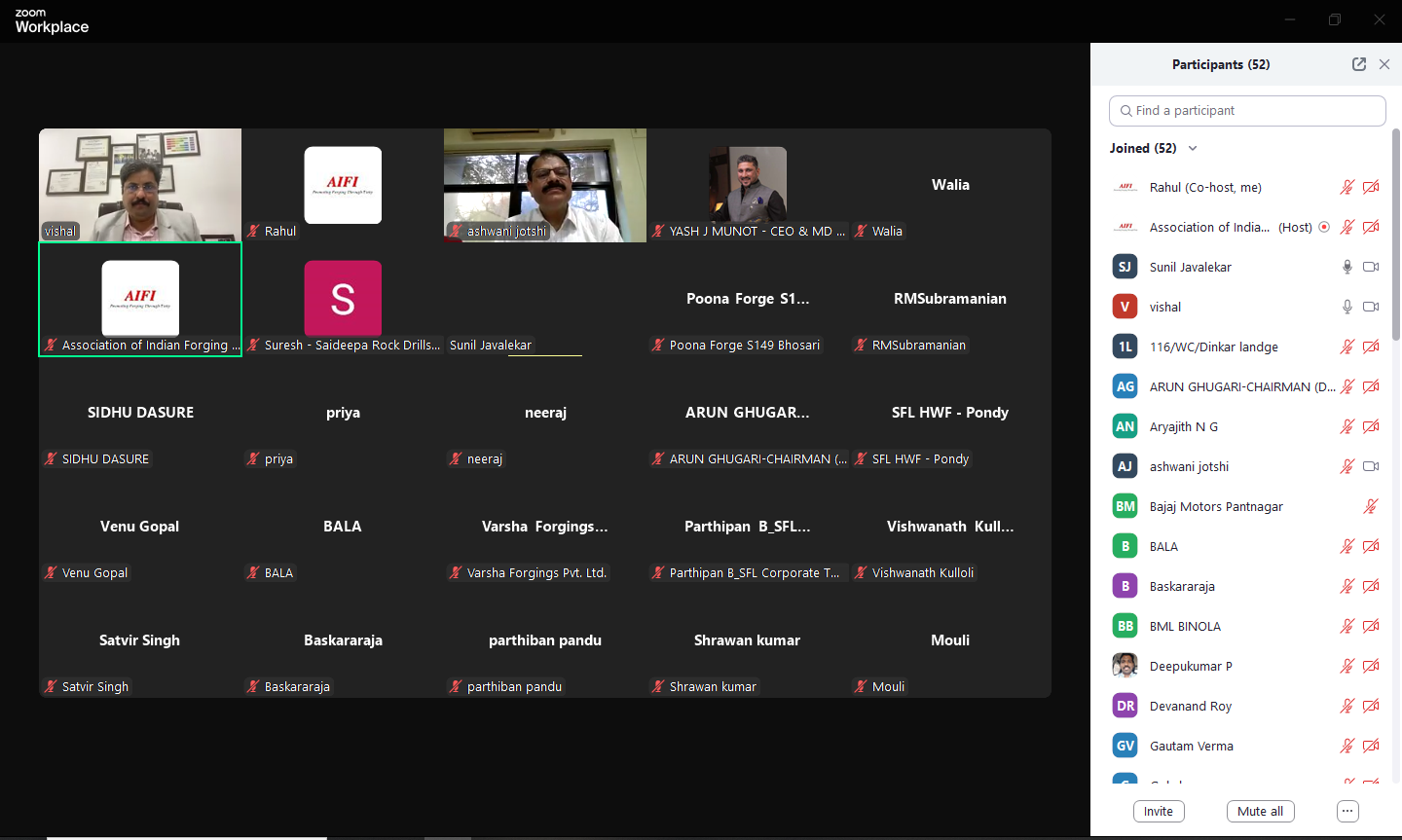Click Sunil Javalekar's camera icon in list
The image size is (1402, 840).
pyautogui.click(x=1371, y=267)
